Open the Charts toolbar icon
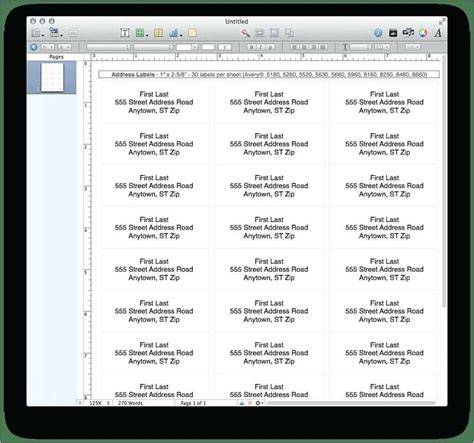The image size is (474, 443). [x=174, y=33]
